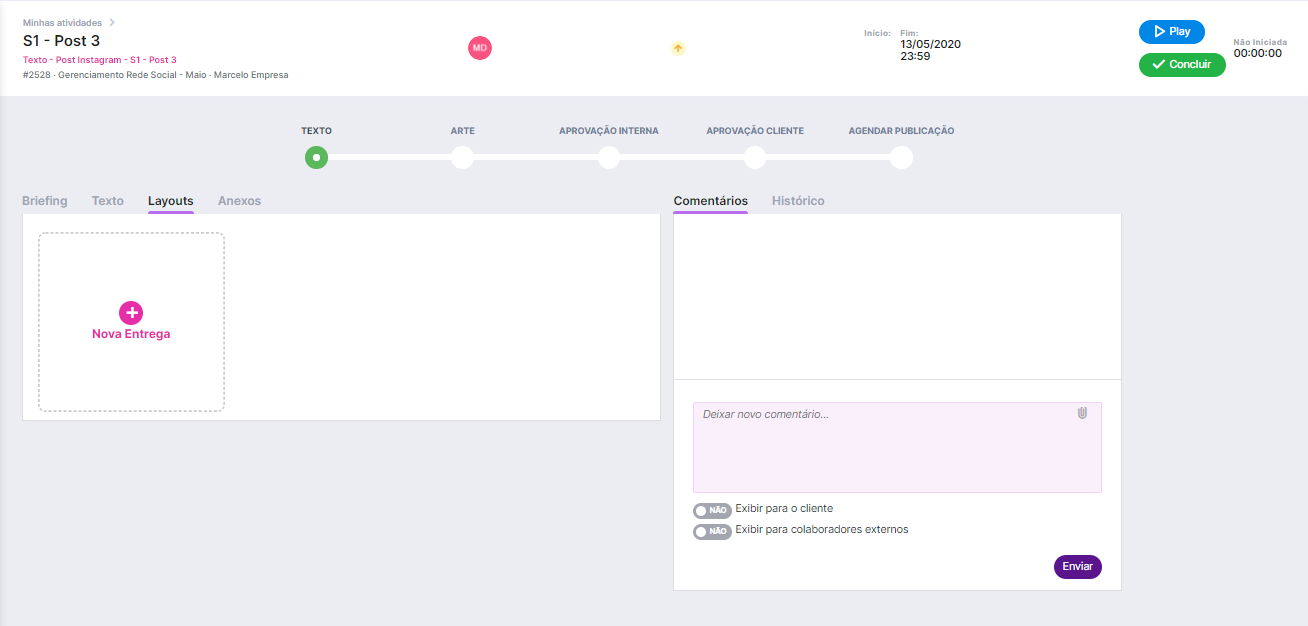Viewport: 1308px width, 626px height.
Task: Switch to the Histórico tab
Action: [798, 201]
